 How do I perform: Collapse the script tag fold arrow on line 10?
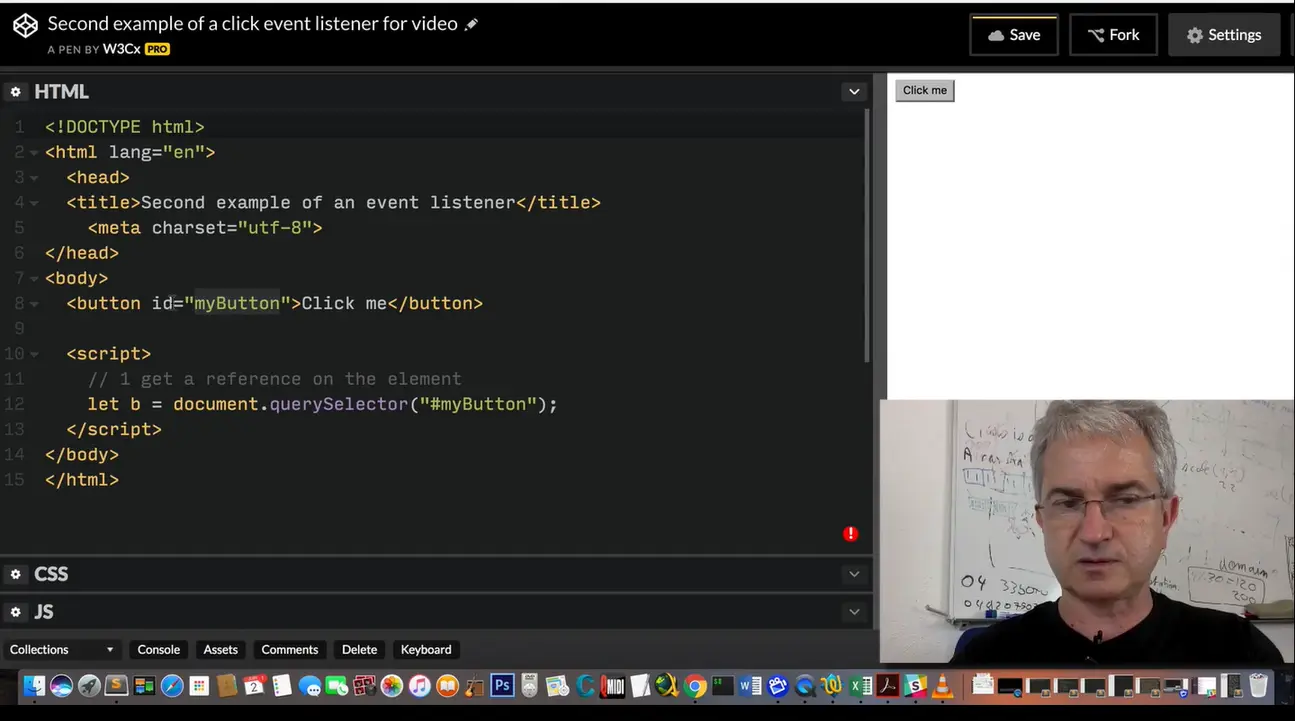[x=34, y=354]
